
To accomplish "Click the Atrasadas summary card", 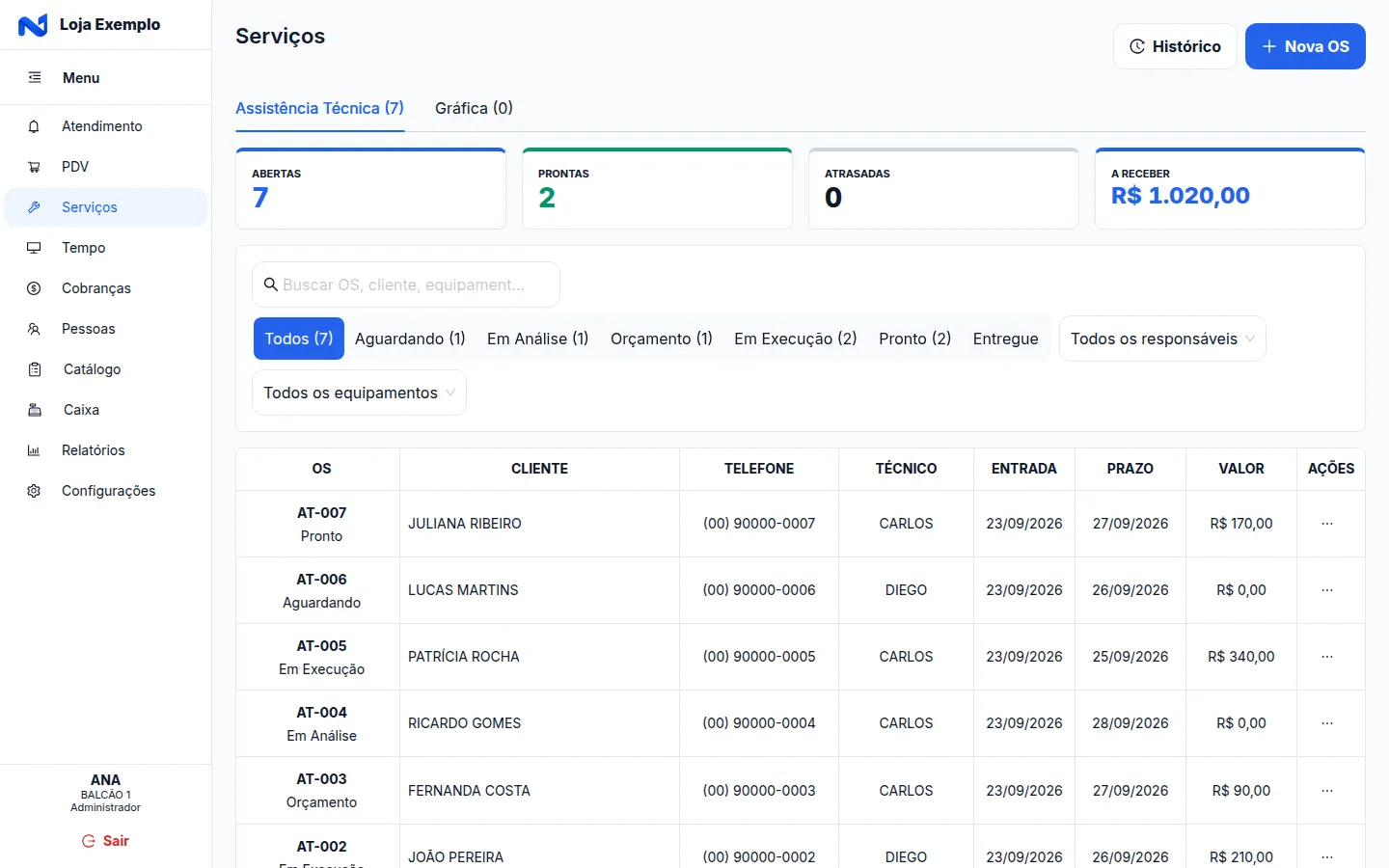I will [x=943, y=189].
